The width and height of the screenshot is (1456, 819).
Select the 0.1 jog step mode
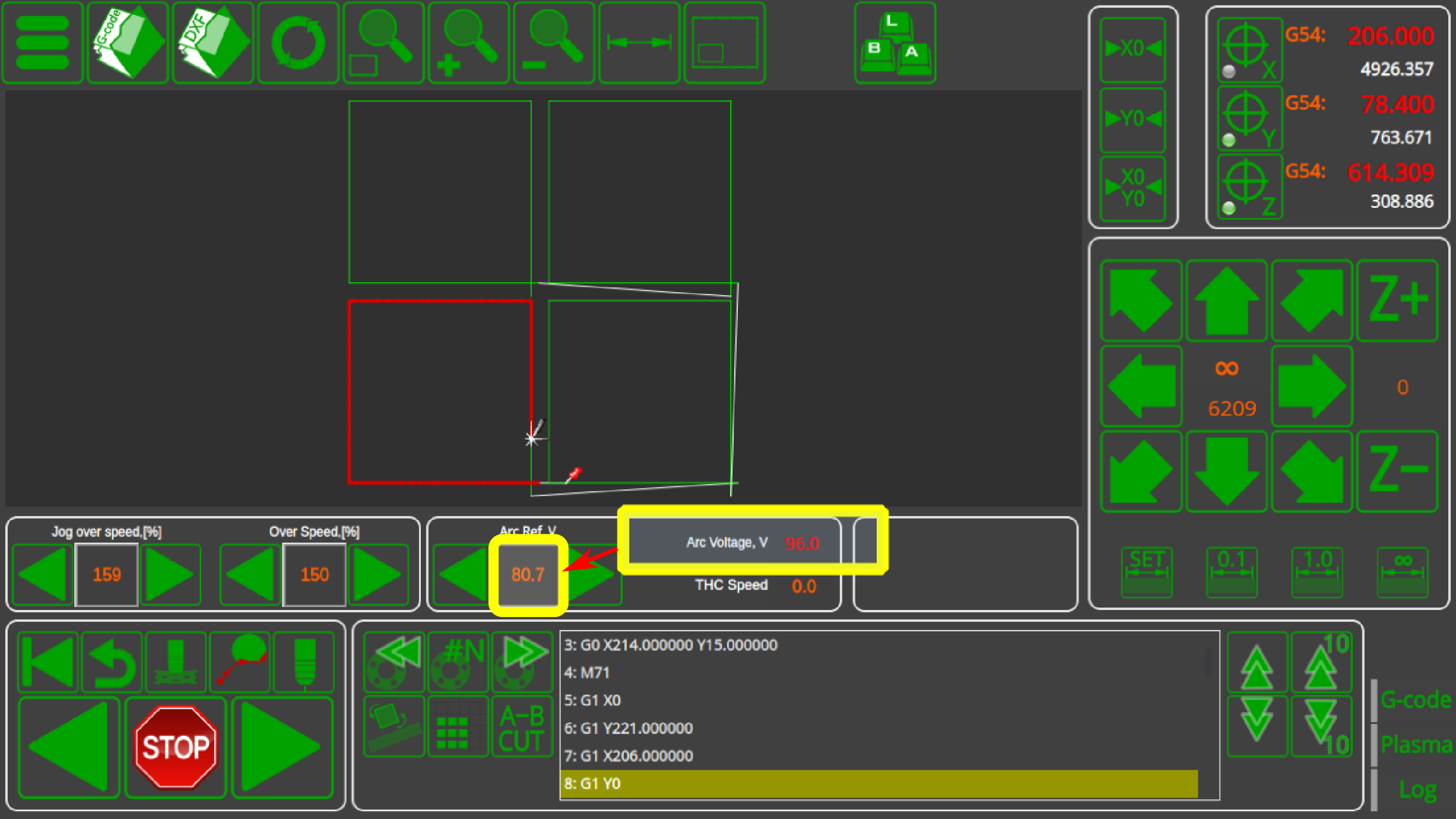click(1232, 572)
